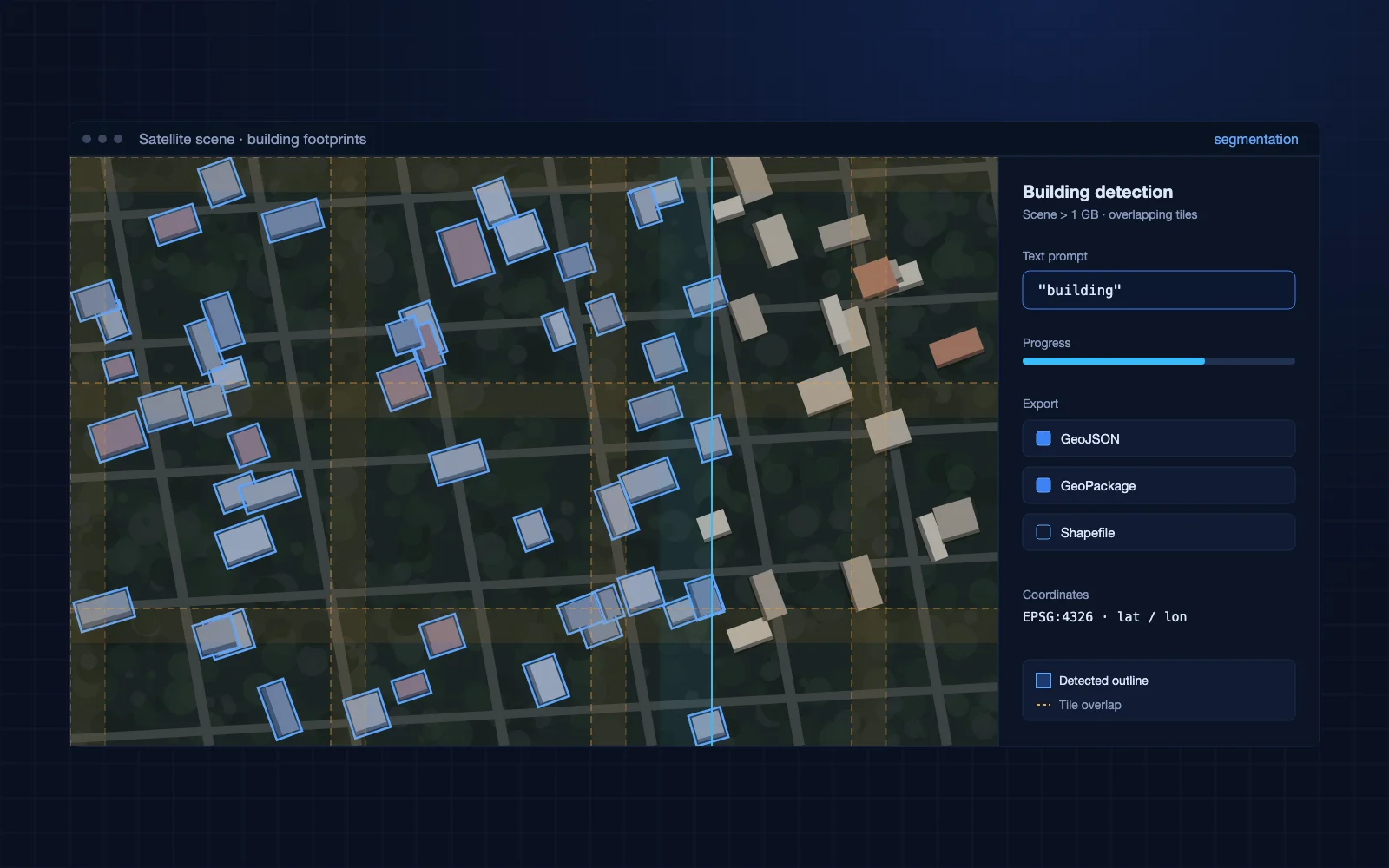Click the "Detected outline" legend text

[x=1103, y=681]
